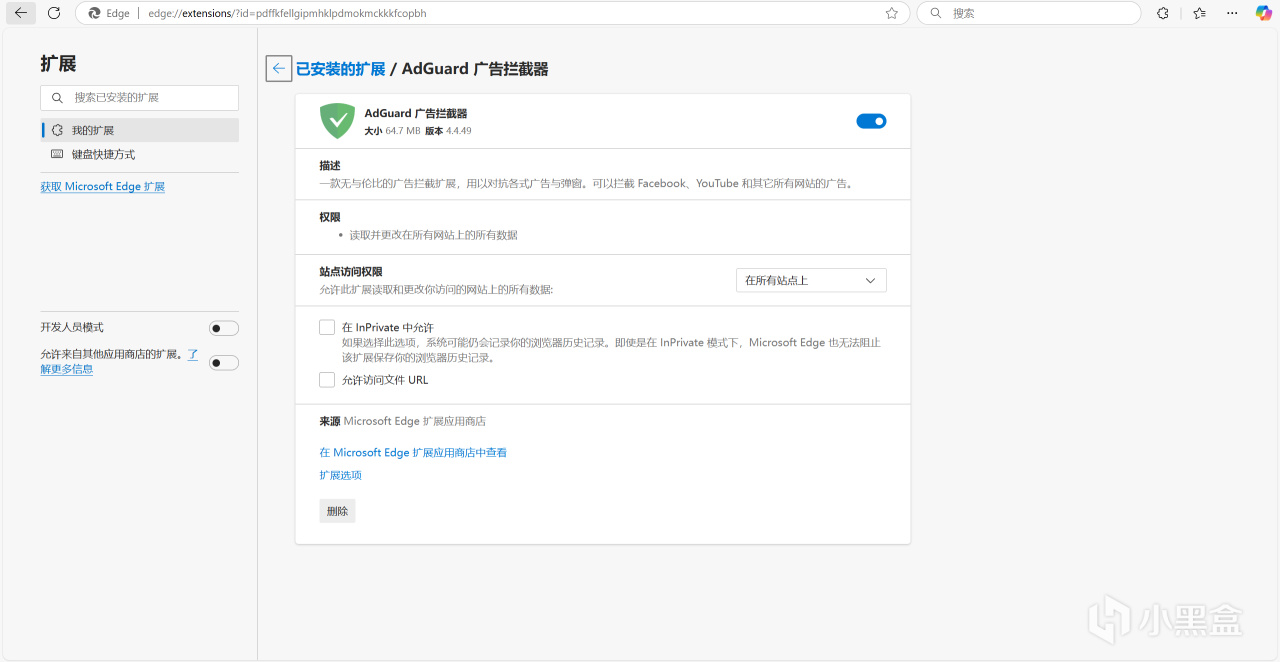Click the 描述 heading
1280x662 pixels.
pyautogui.click(x=330, y=165)
